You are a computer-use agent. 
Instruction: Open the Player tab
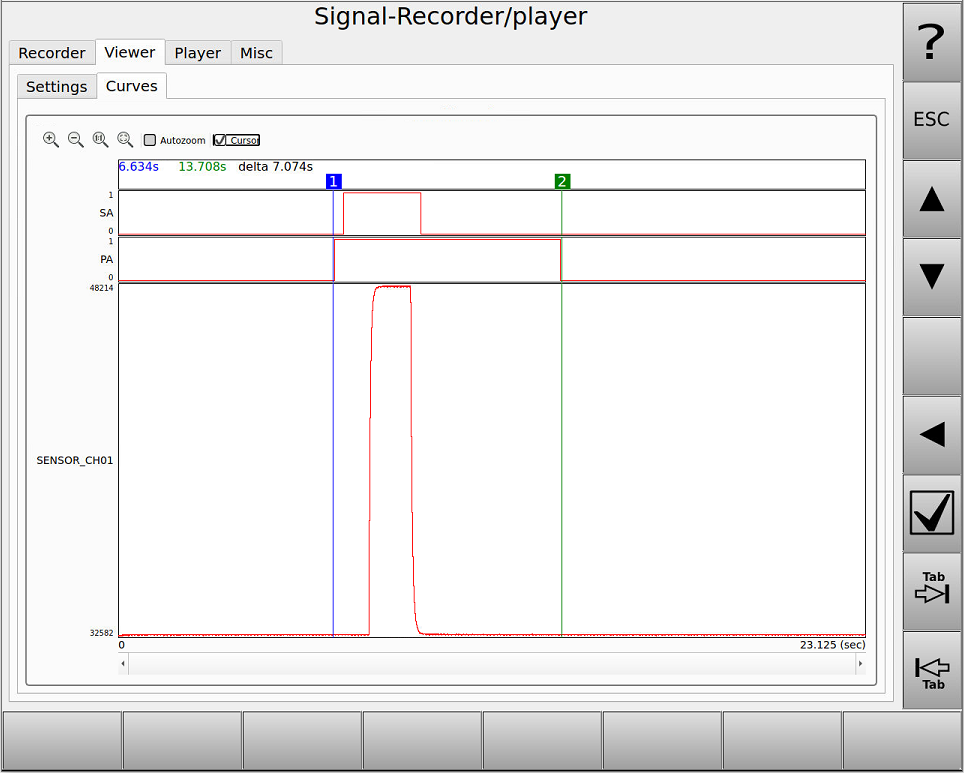coord(197,53)
